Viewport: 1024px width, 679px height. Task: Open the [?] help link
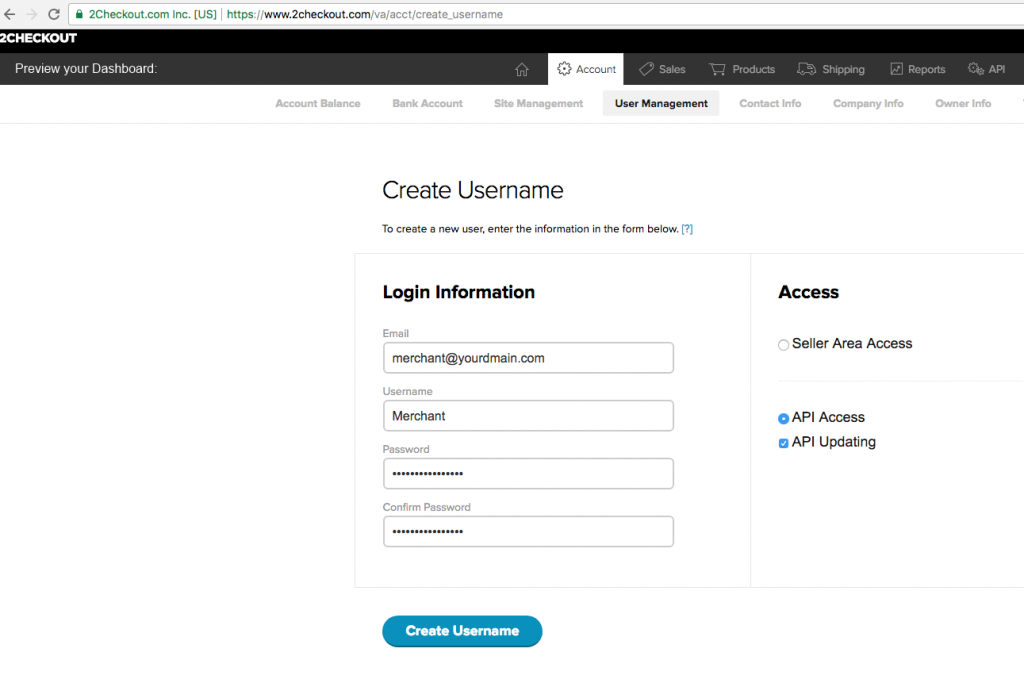(x=687, y=229)
